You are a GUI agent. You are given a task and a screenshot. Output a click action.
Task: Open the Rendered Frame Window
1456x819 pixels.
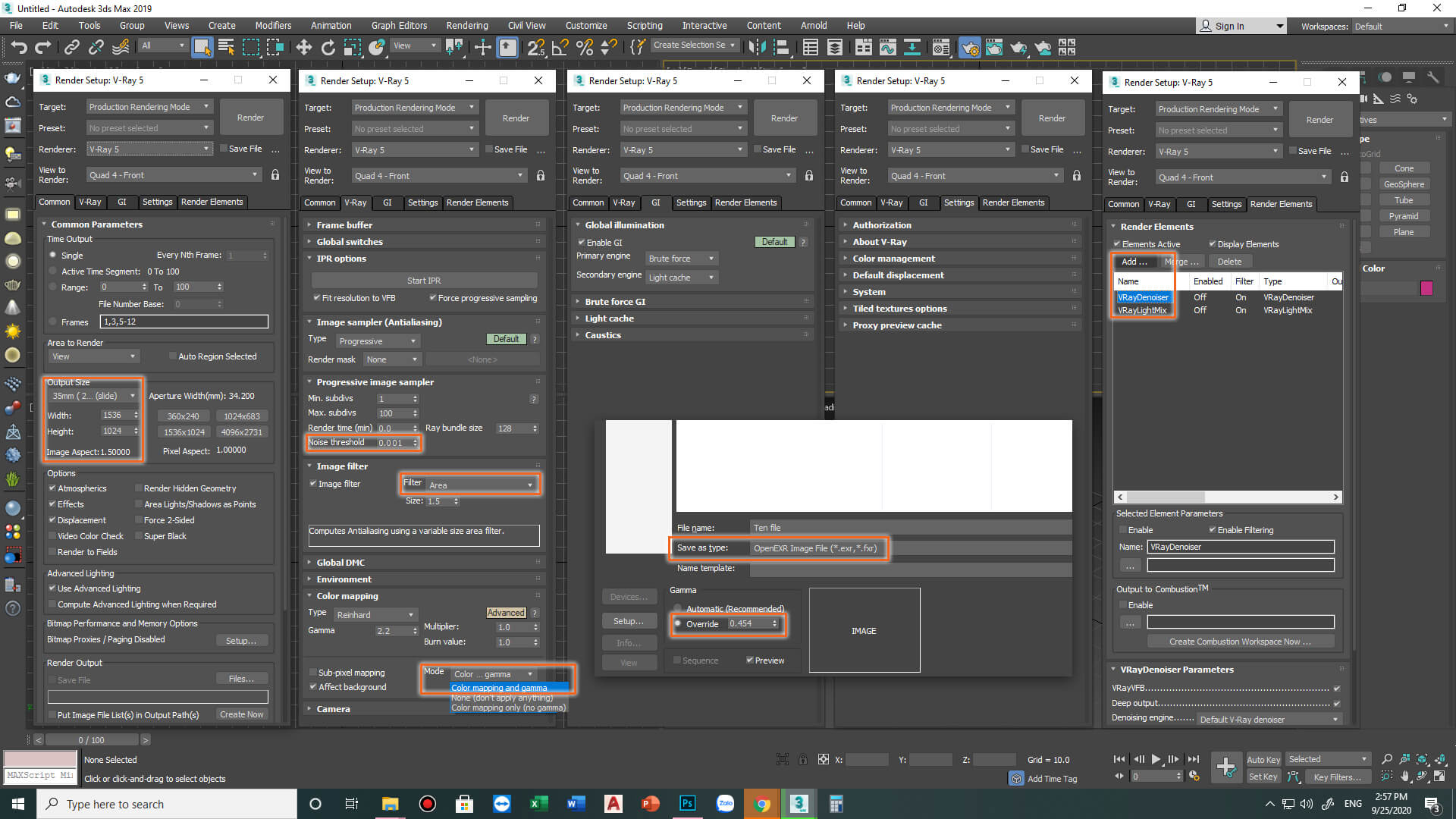[x=993, y=47]
